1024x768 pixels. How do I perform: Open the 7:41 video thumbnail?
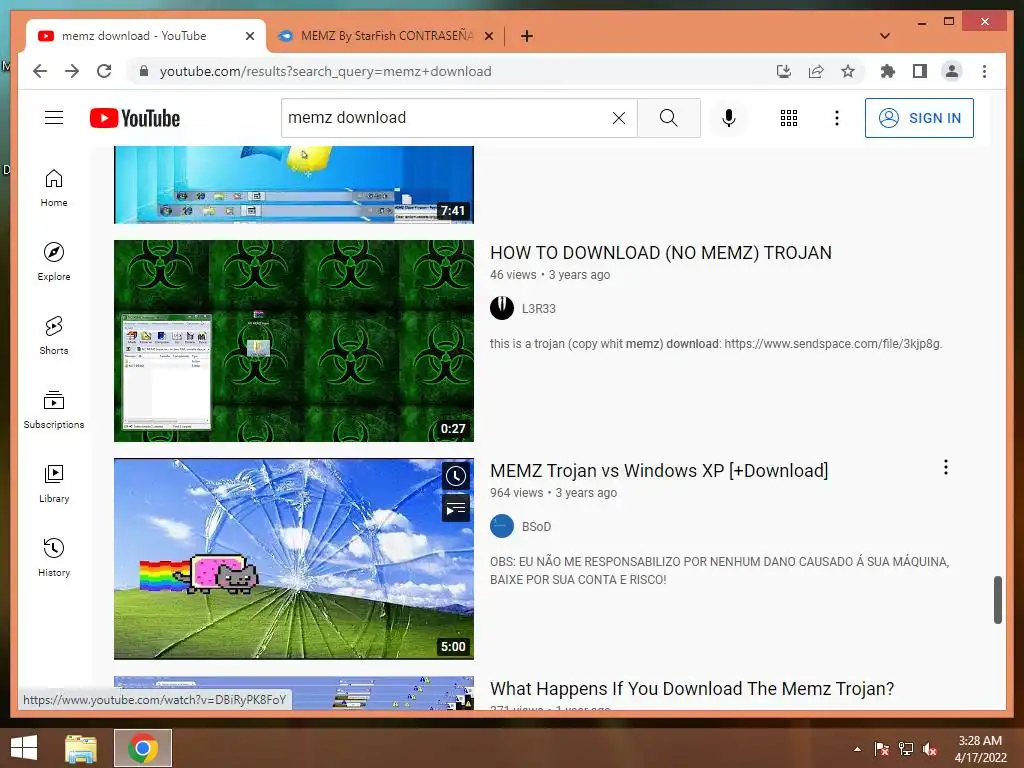point(294,185)
